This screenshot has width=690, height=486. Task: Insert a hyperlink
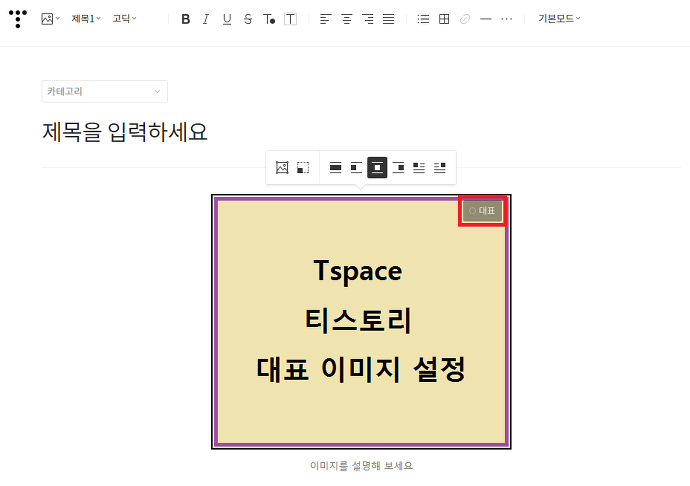(465, 19)
